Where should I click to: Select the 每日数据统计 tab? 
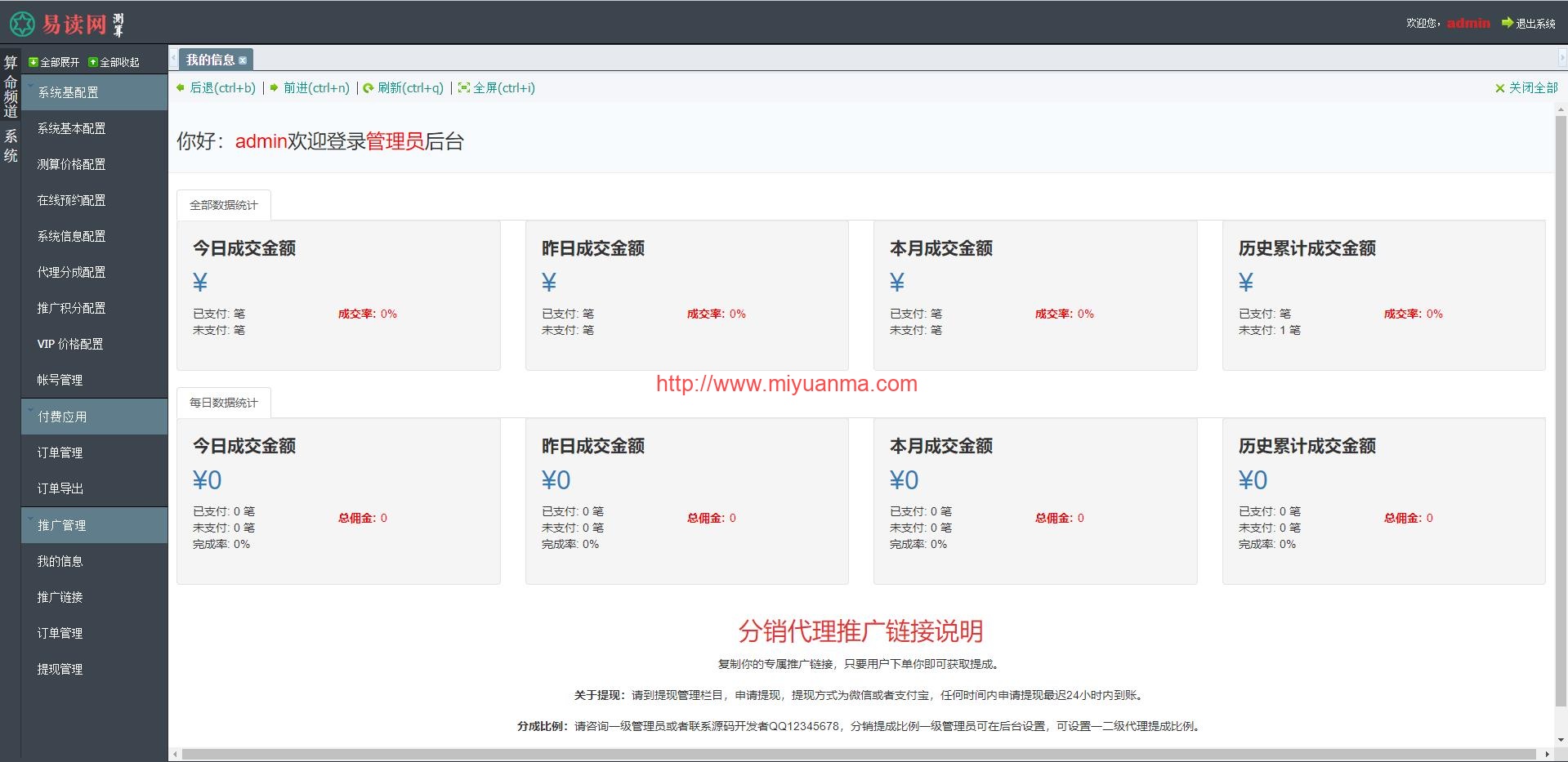coord(224,403)
